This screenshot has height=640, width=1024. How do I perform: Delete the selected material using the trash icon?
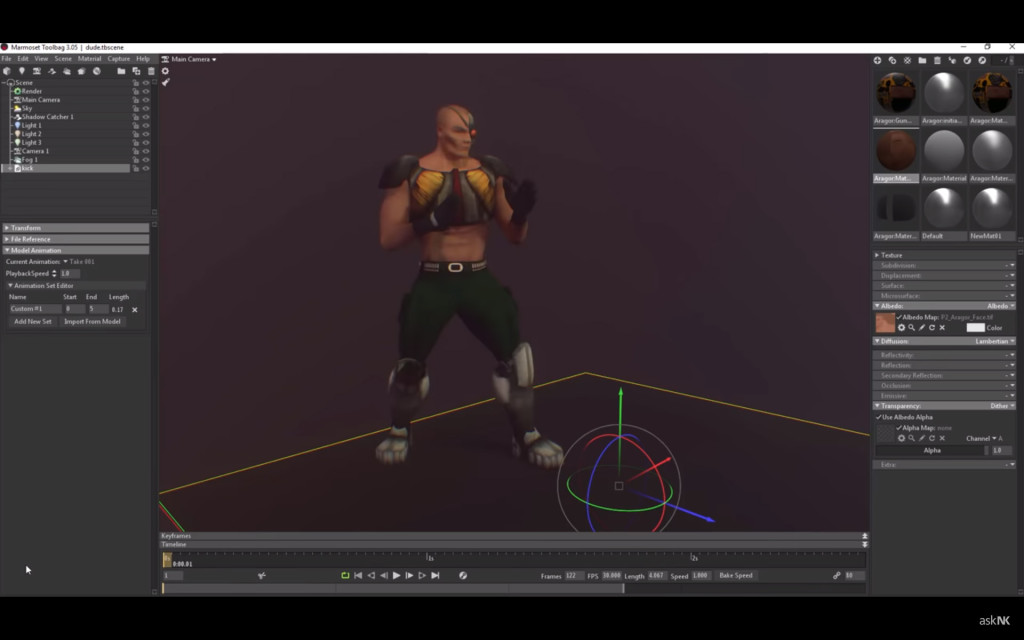tap(938, 60)
